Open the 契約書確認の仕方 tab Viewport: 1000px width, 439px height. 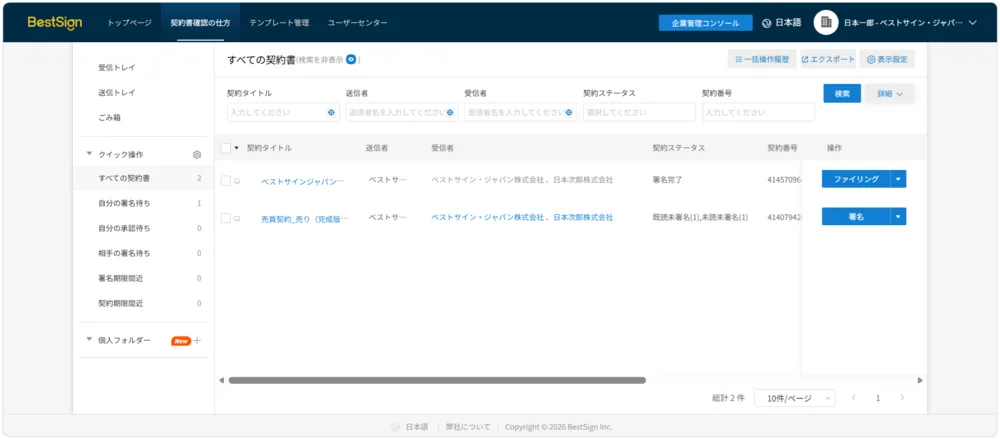tap(200, 22)
